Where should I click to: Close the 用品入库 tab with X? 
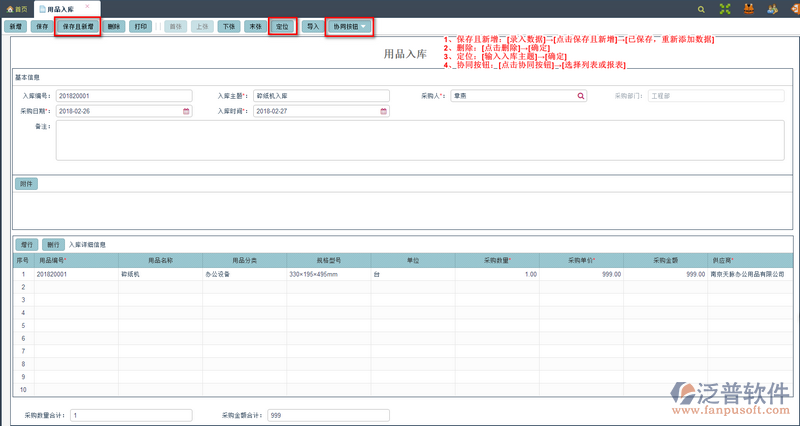coord(87,7)
